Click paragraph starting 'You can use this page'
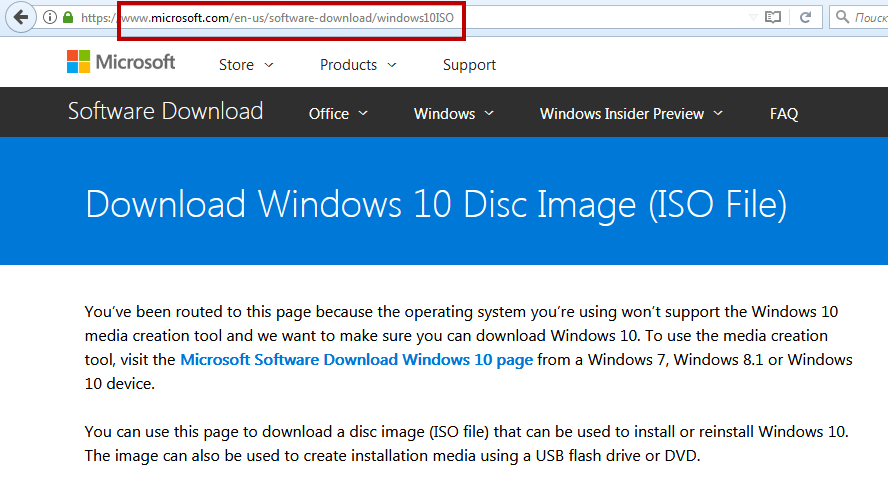The image size is (888, 503). pyautogui.click(x=467, y=444)
